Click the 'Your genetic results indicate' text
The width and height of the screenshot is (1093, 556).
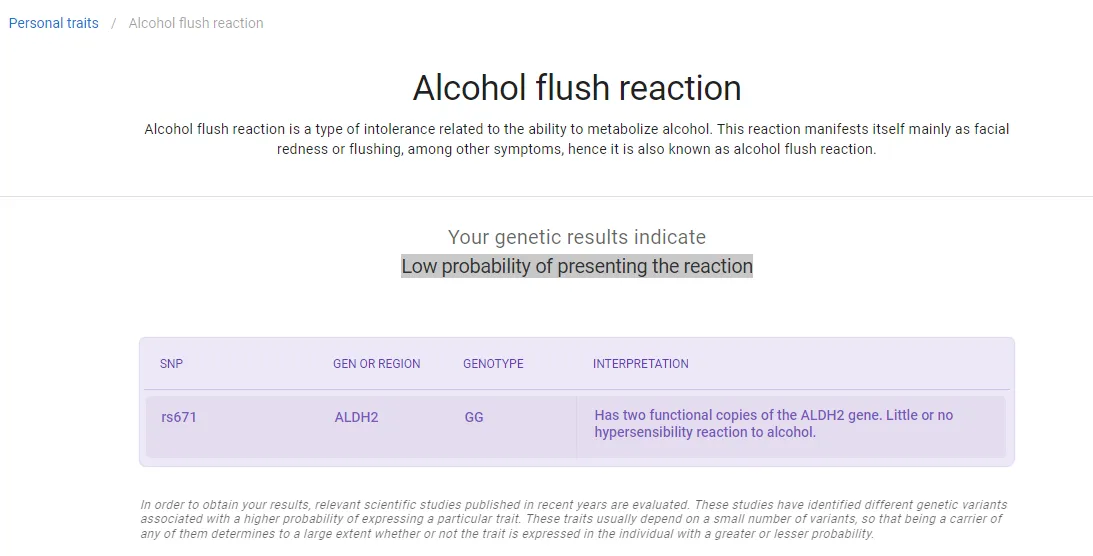click(577, 237)
